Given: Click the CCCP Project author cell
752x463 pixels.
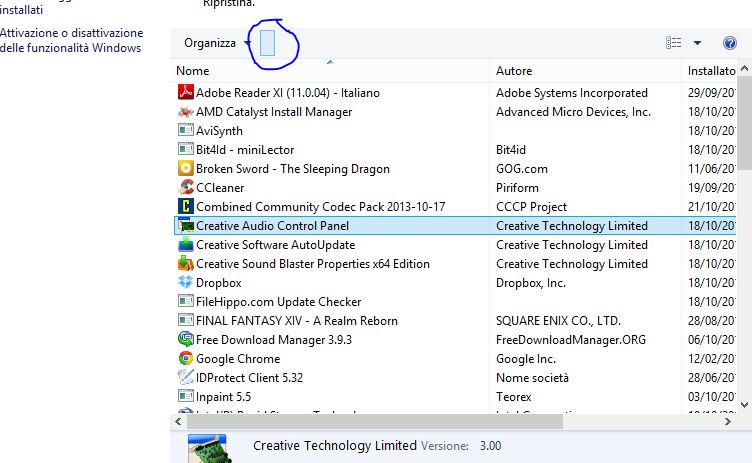Looking at the screenshot, I should pyautogui.click(x=531, y=207).
